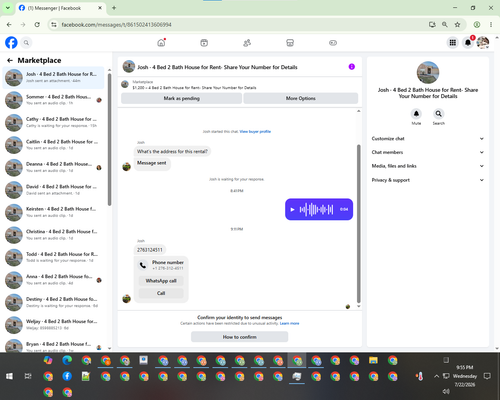
Task: Open the Facebook search icon
Action: coord(26,43)
